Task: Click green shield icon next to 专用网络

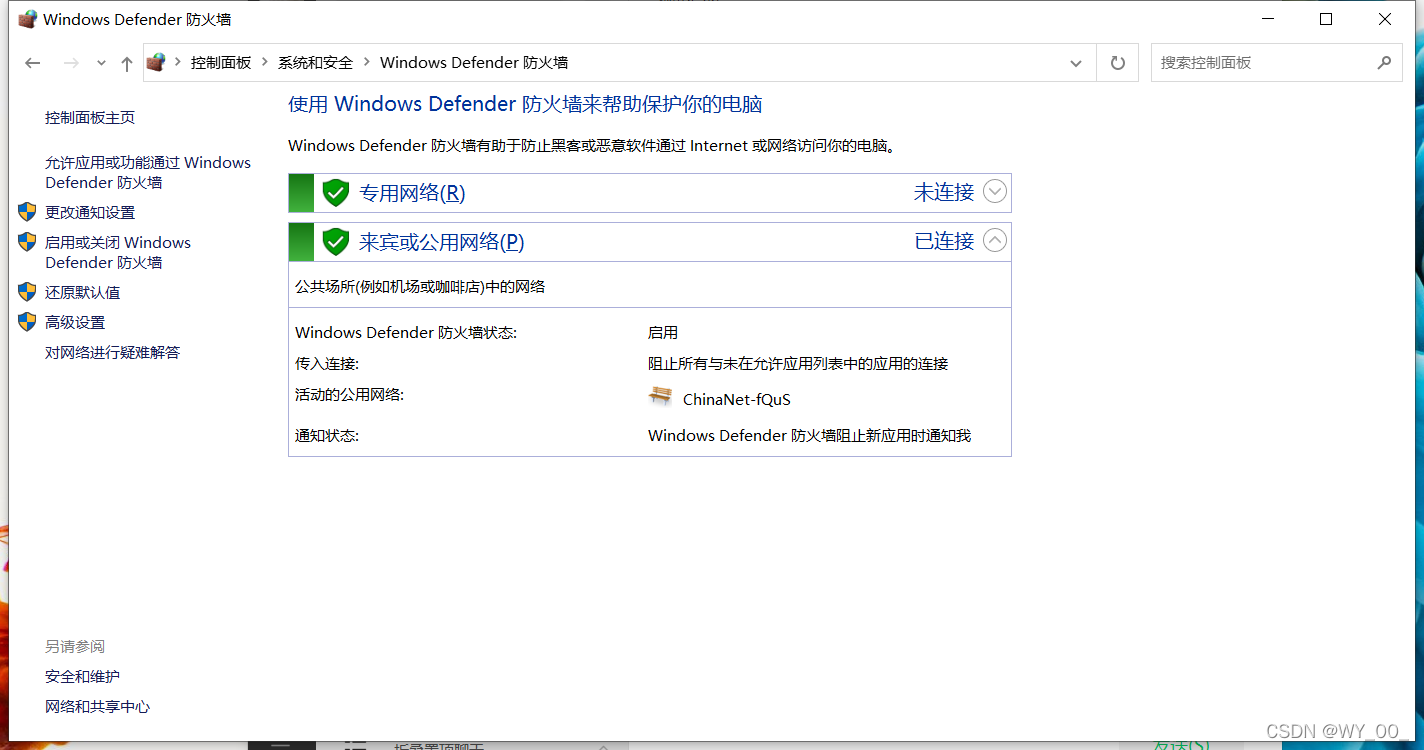Action: (336, 192)
